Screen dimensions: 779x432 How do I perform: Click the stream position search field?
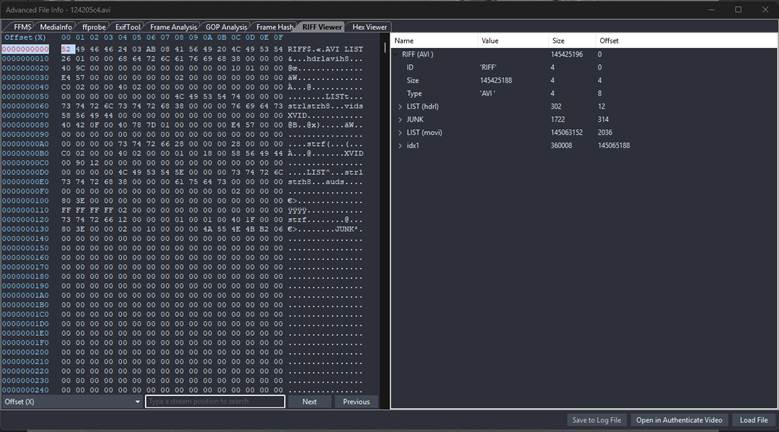click(215, 402)
